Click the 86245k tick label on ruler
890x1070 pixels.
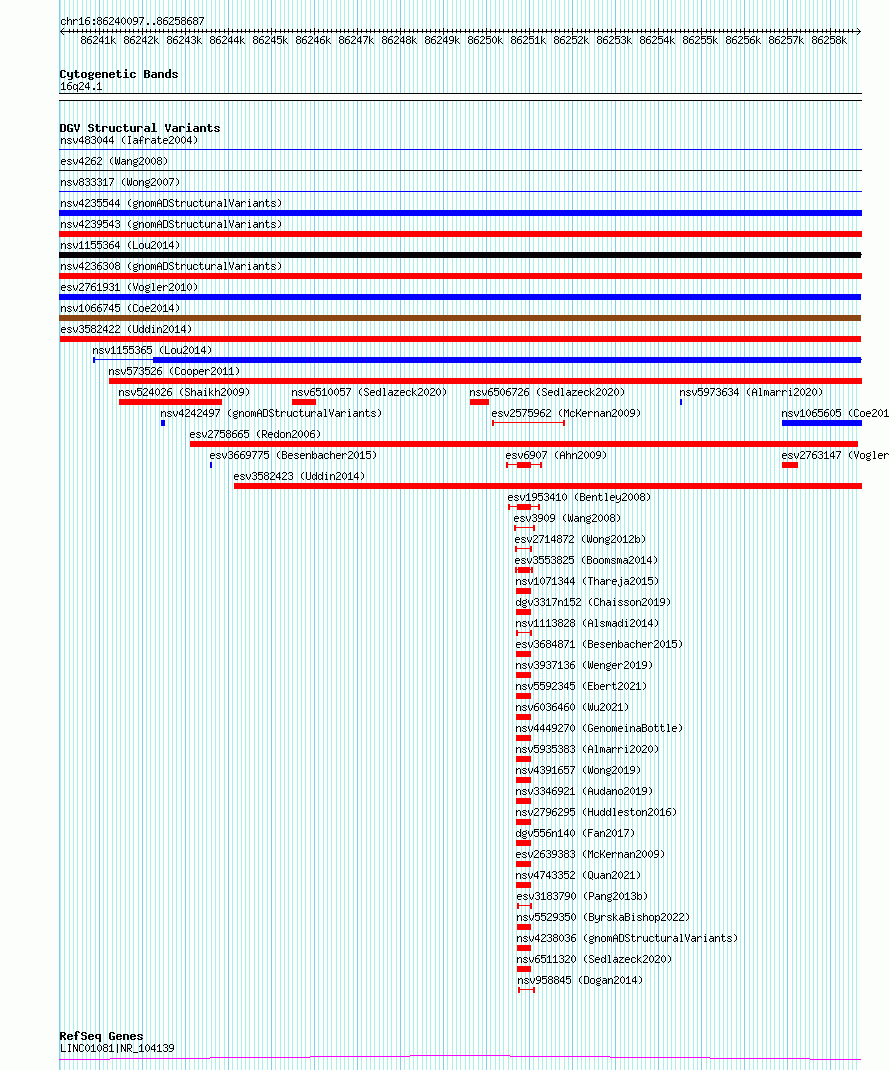click(x=270, y=41)
